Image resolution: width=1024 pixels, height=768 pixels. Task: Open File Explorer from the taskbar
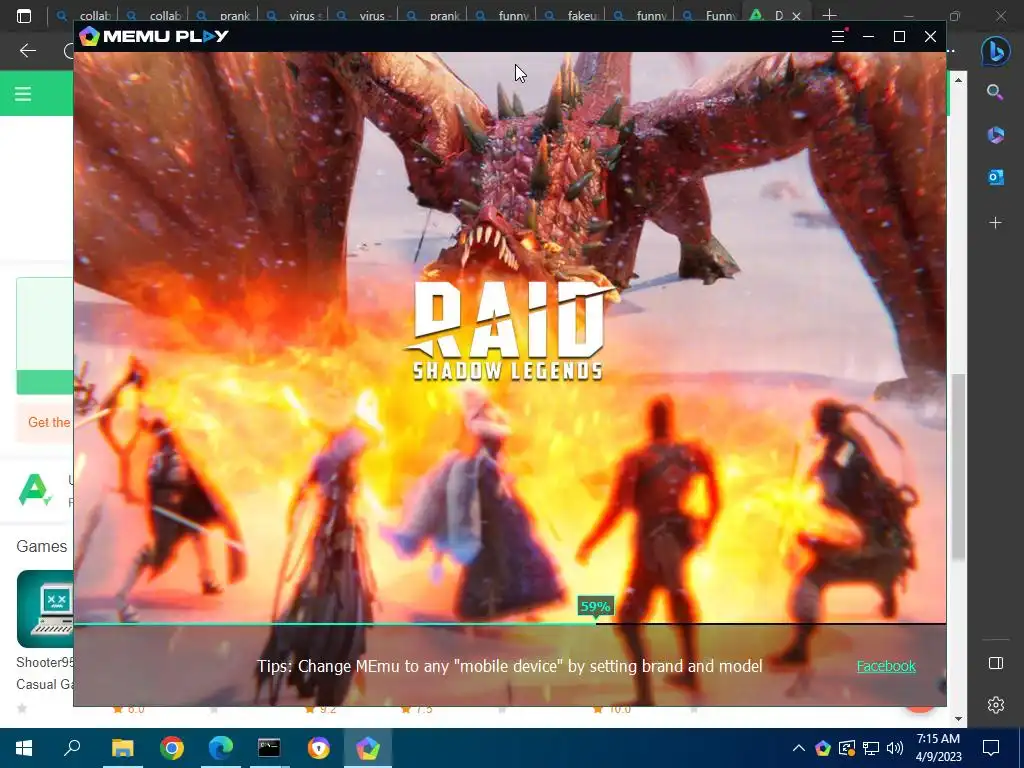click(122, 748)
